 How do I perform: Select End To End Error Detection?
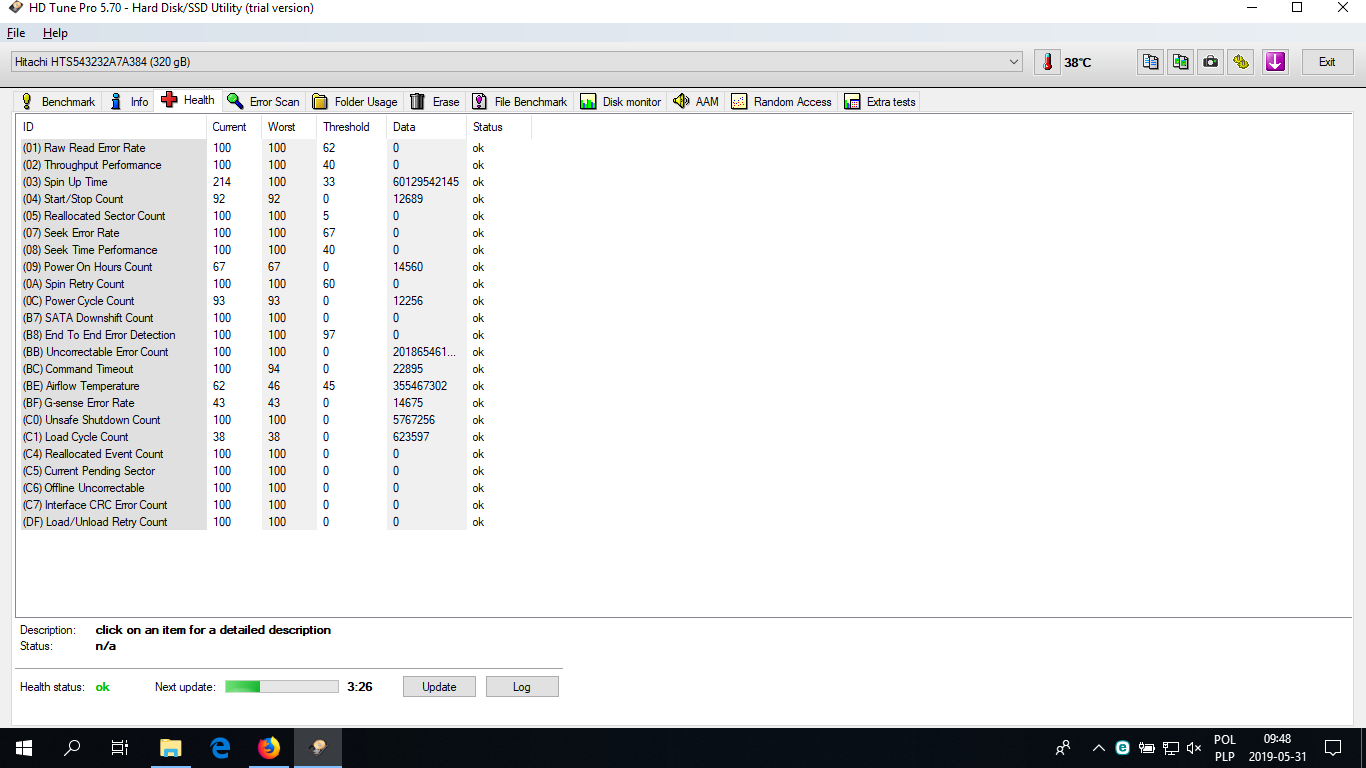[x=275, y=335]
